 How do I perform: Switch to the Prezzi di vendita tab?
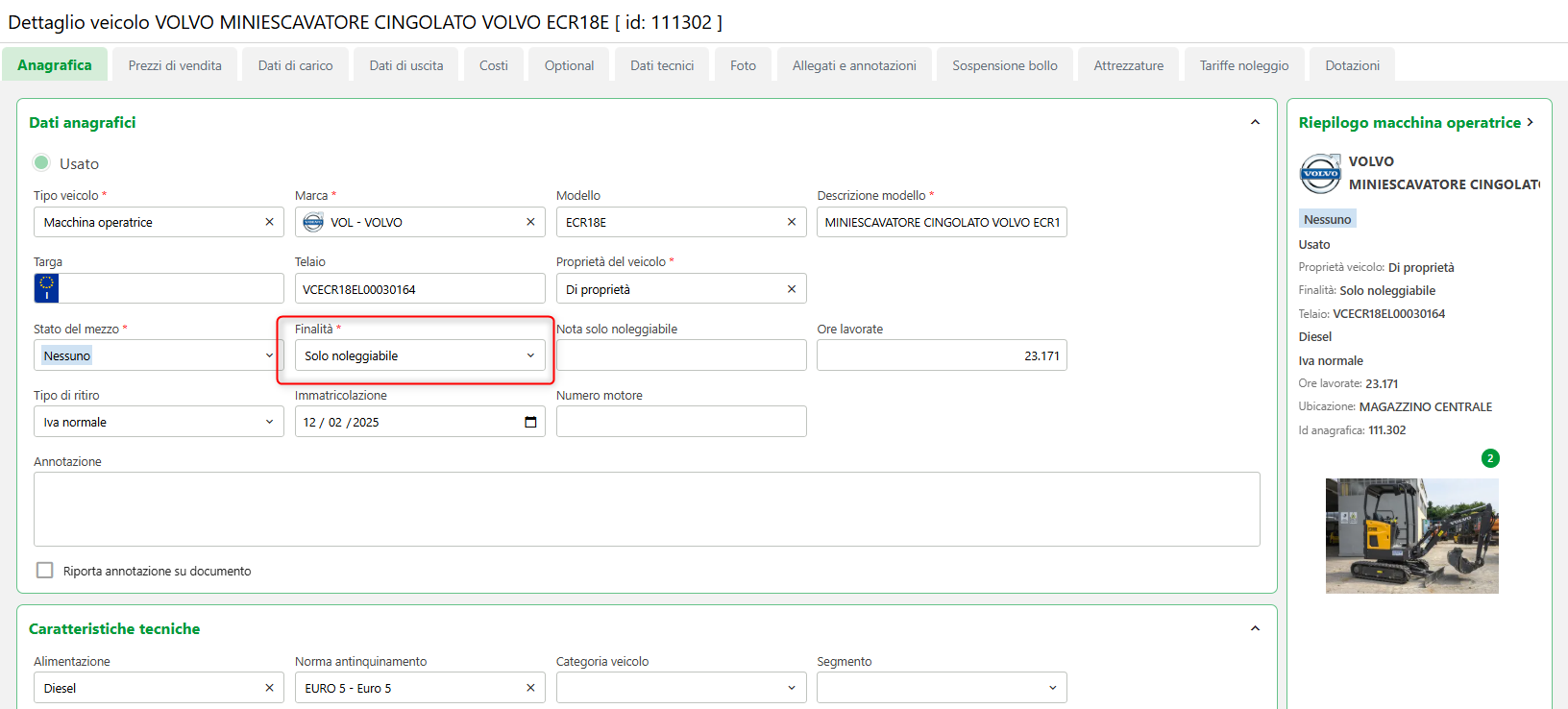tap(175, 65)
